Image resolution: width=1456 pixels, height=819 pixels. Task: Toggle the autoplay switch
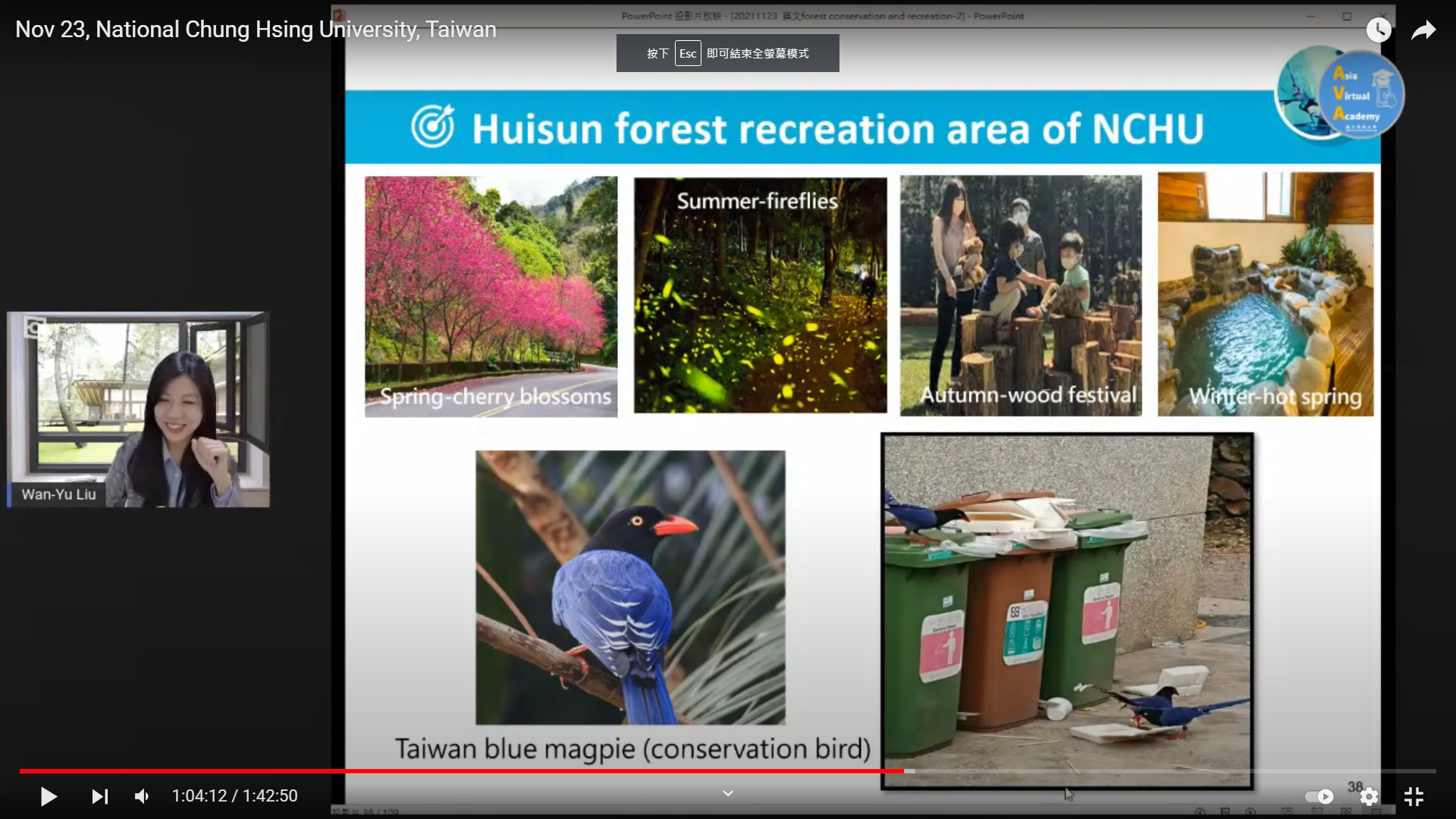click(1319, 796)
